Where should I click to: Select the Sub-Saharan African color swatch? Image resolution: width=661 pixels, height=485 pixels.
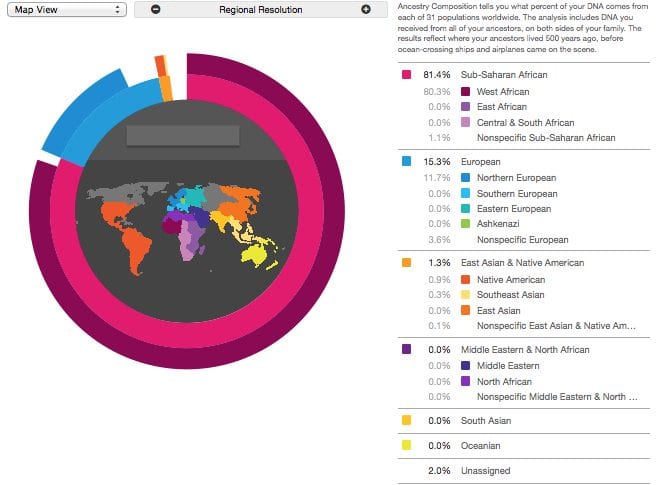tap(406, 75)
